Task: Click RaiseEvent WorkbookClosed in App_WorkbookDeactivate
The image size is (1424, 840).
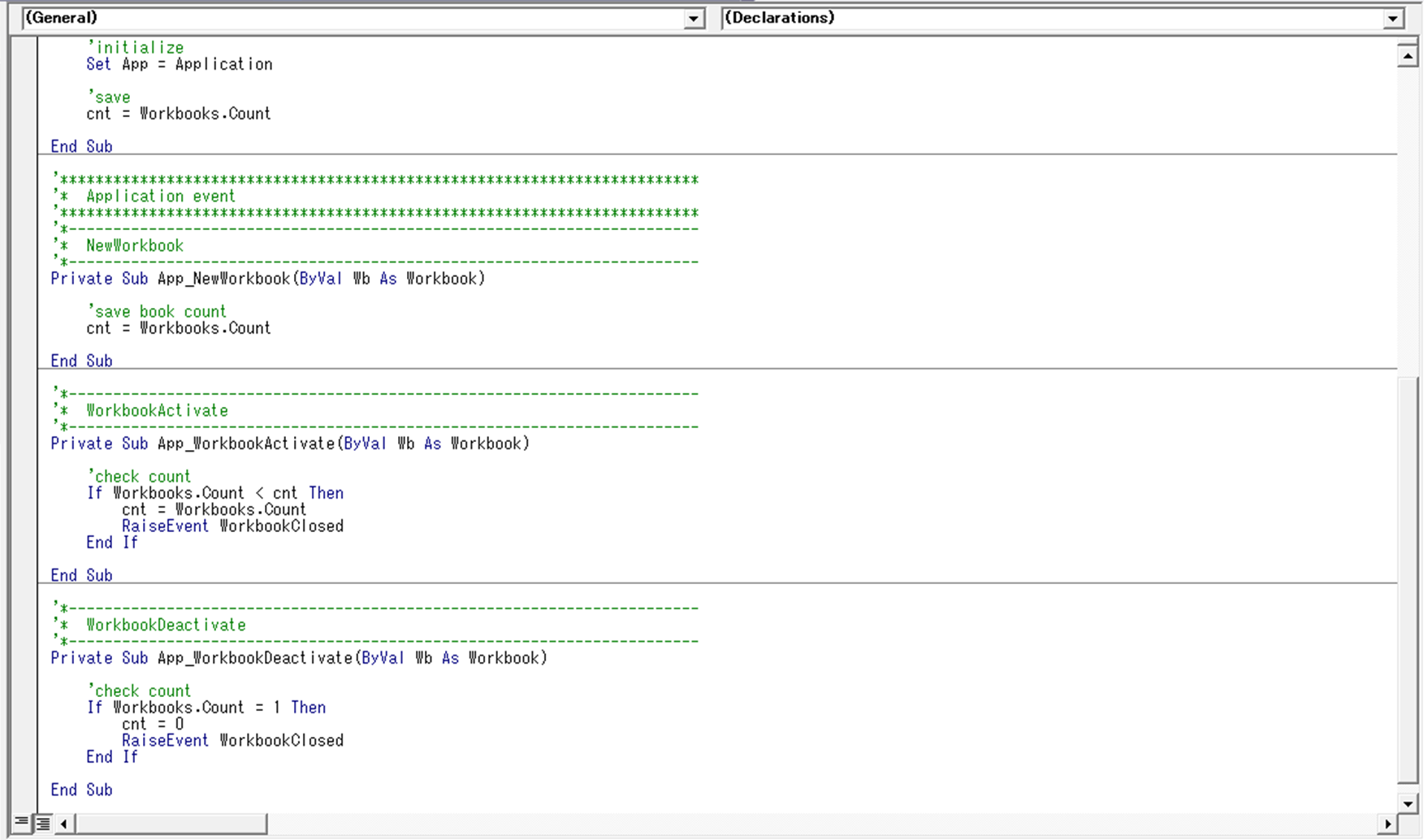Action: [233, 741]
